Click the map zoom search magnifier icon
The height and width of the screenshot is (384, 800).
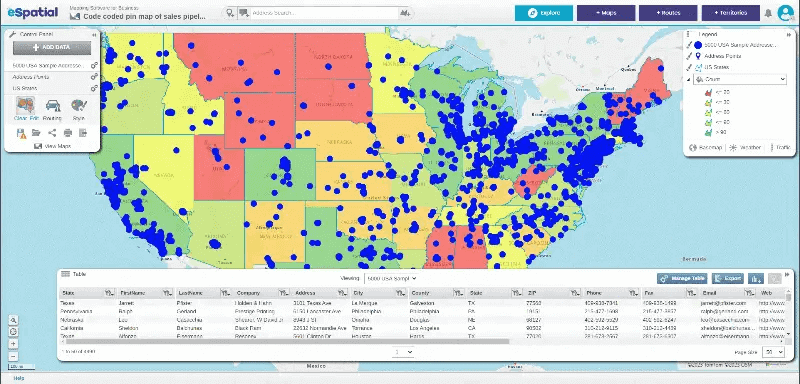pos(13,320)
